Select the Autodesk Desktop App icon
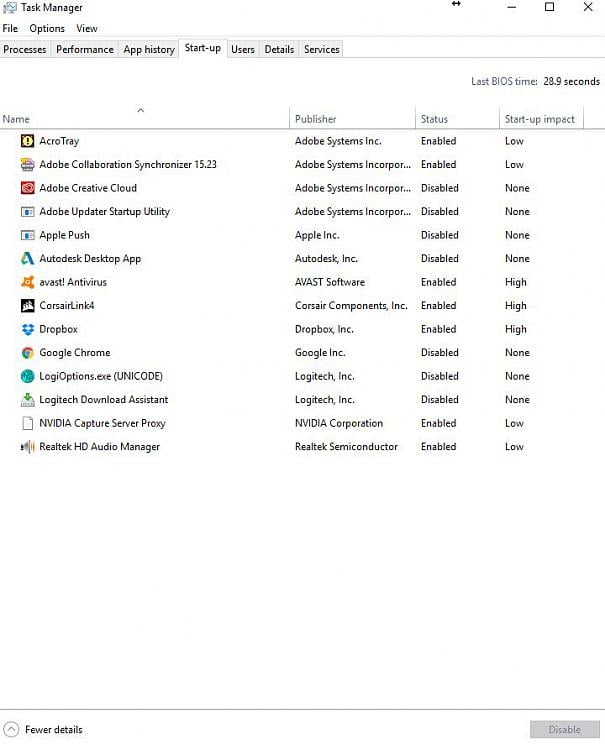This screenshot has height=750, width=605. tap(28, 258)
